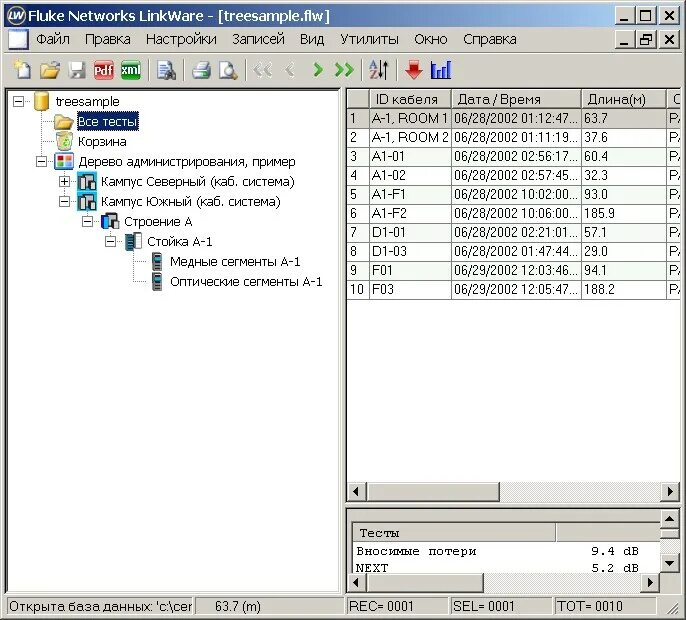The width and height of the screenshot is (686, 620).
Task: Open the Вид menu
Action: pos(312,39)
